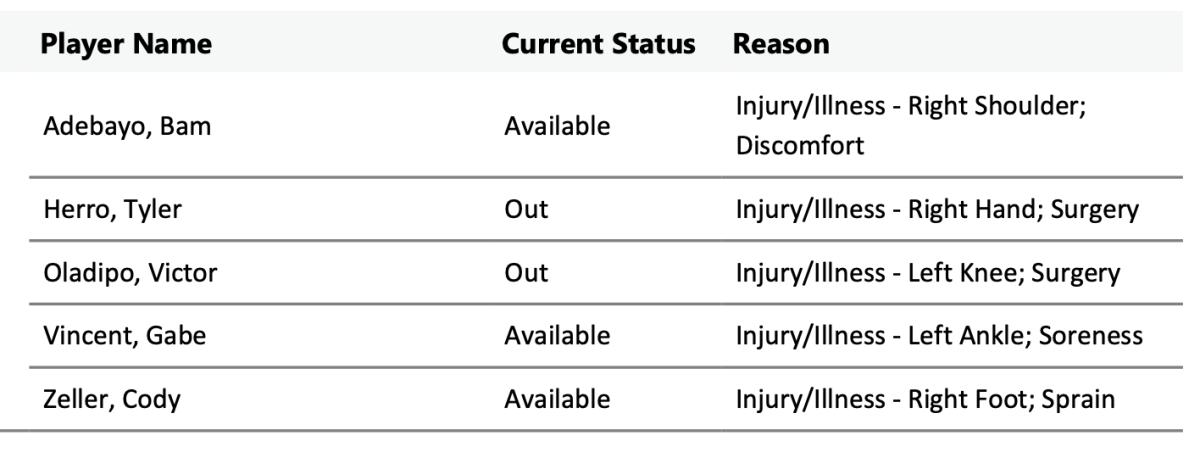The height and width of the screenshot is (458, 1200).
Task: Click Tyler Herro's Out status
Action: [527, 209]
